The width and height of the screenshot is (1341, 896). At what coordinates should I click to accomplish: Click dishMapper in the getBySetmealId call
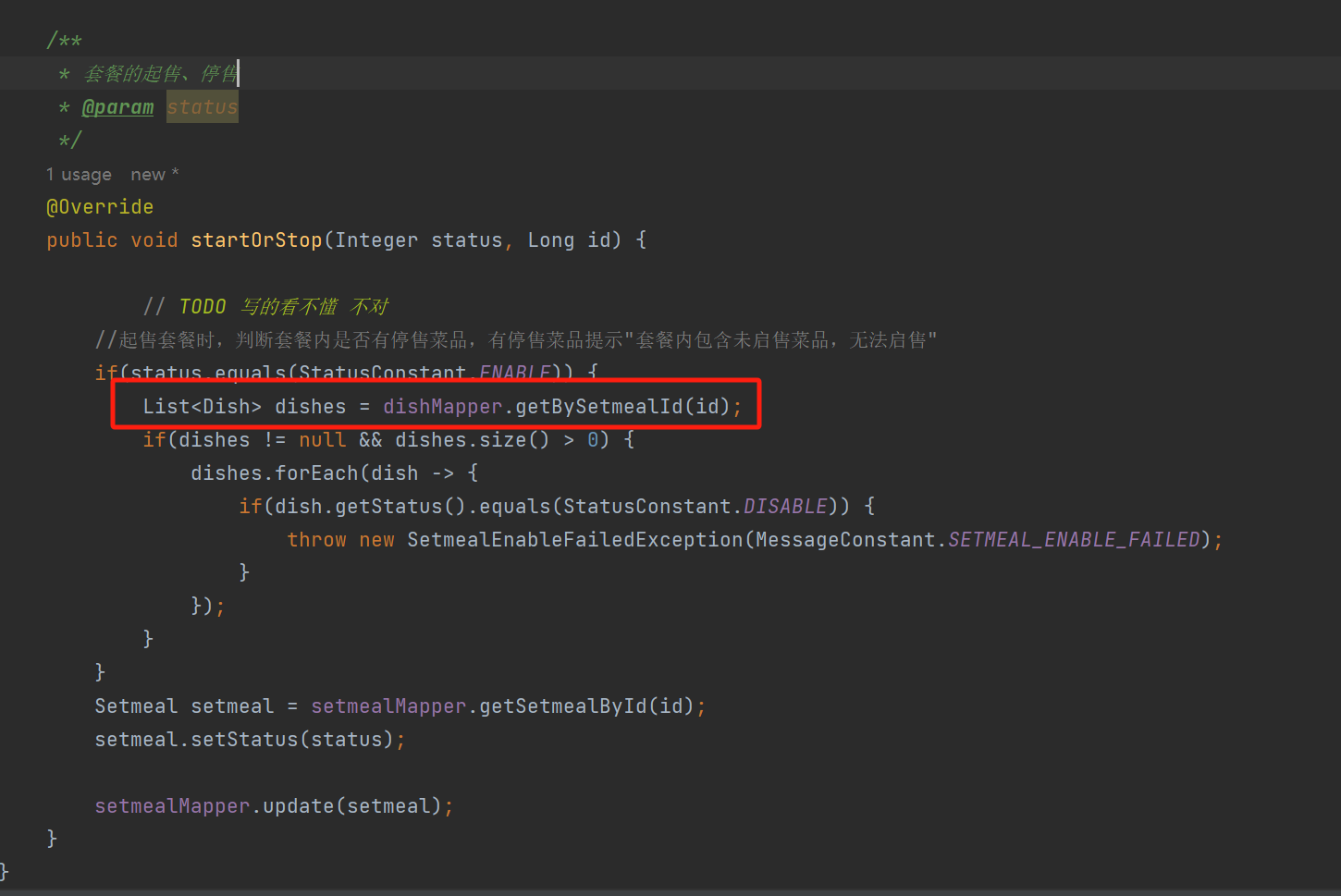point(442,407)
